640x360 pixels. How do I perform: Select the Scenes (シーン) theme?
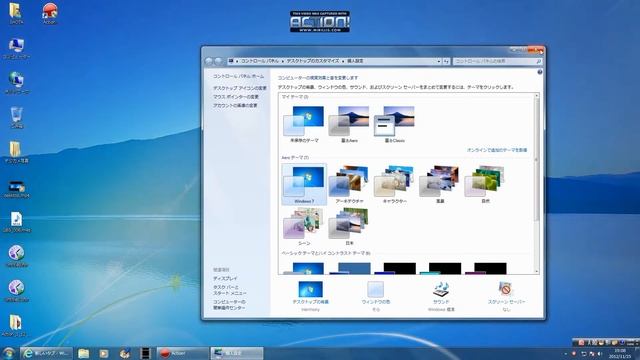304,227
